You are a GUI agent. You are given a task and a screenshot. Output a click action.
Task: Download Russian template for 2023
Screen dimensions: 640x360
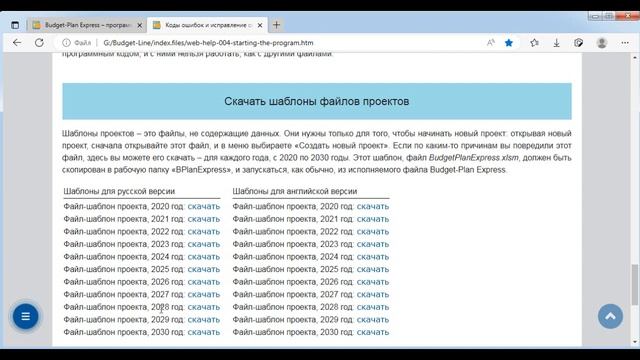coord(204,244)
